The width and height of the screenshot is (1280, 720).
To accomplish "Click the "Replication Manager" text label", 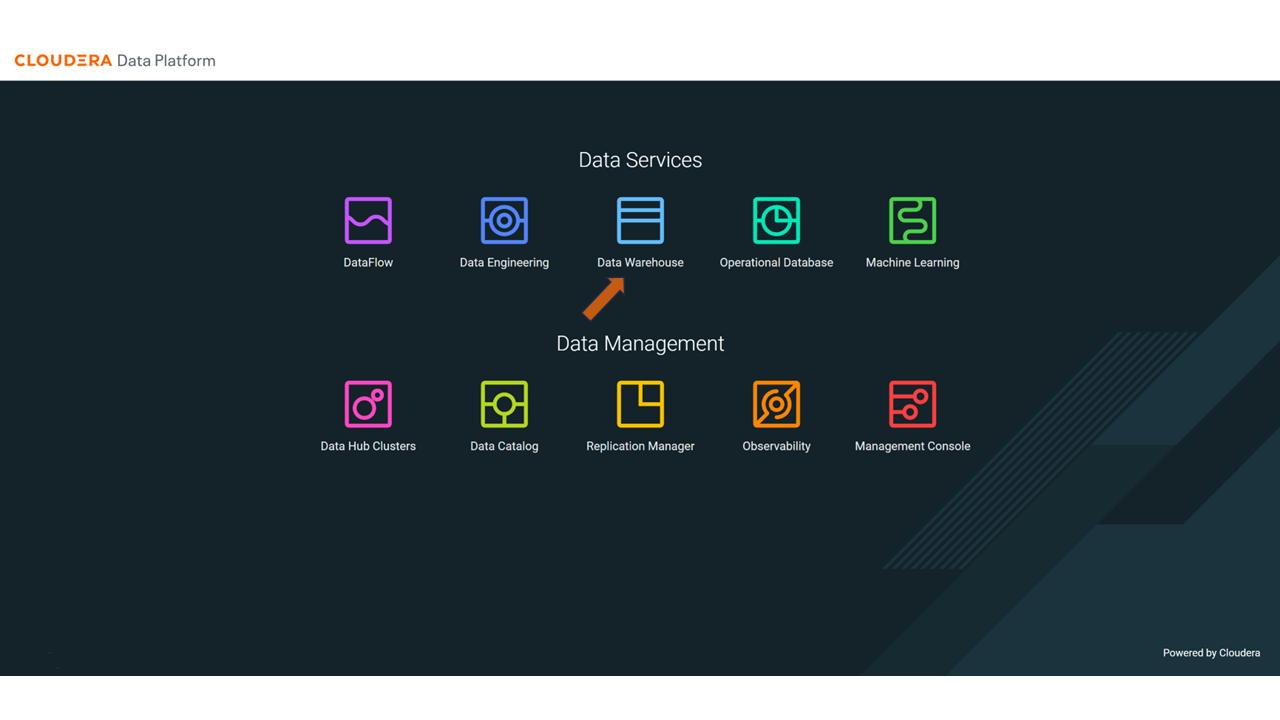I will pos(640,447).
